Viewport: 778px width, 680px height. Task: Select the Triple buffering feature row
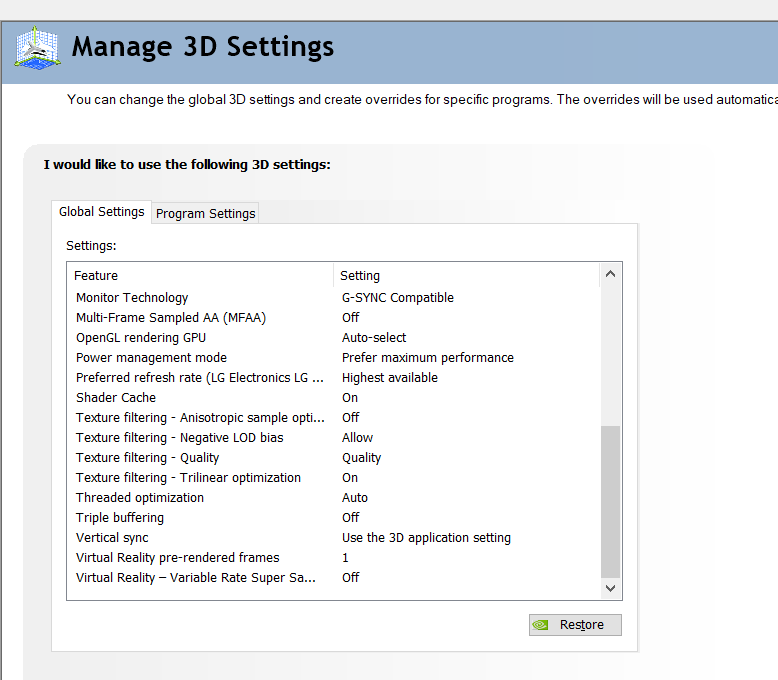(120, 518)
